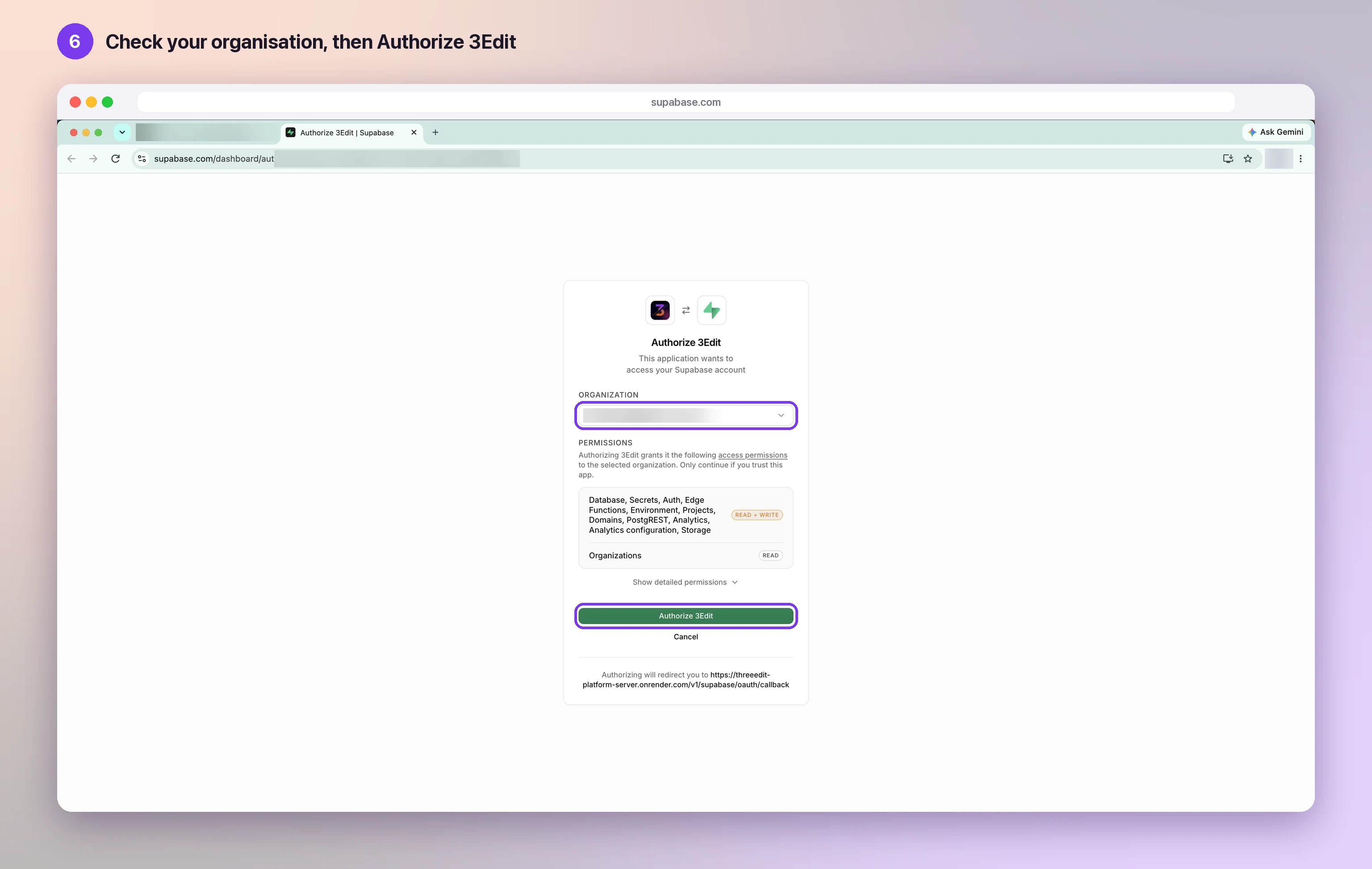Click the install app icon in address bar
This screenshot has height=869, width=1372.
(1228, 159)
